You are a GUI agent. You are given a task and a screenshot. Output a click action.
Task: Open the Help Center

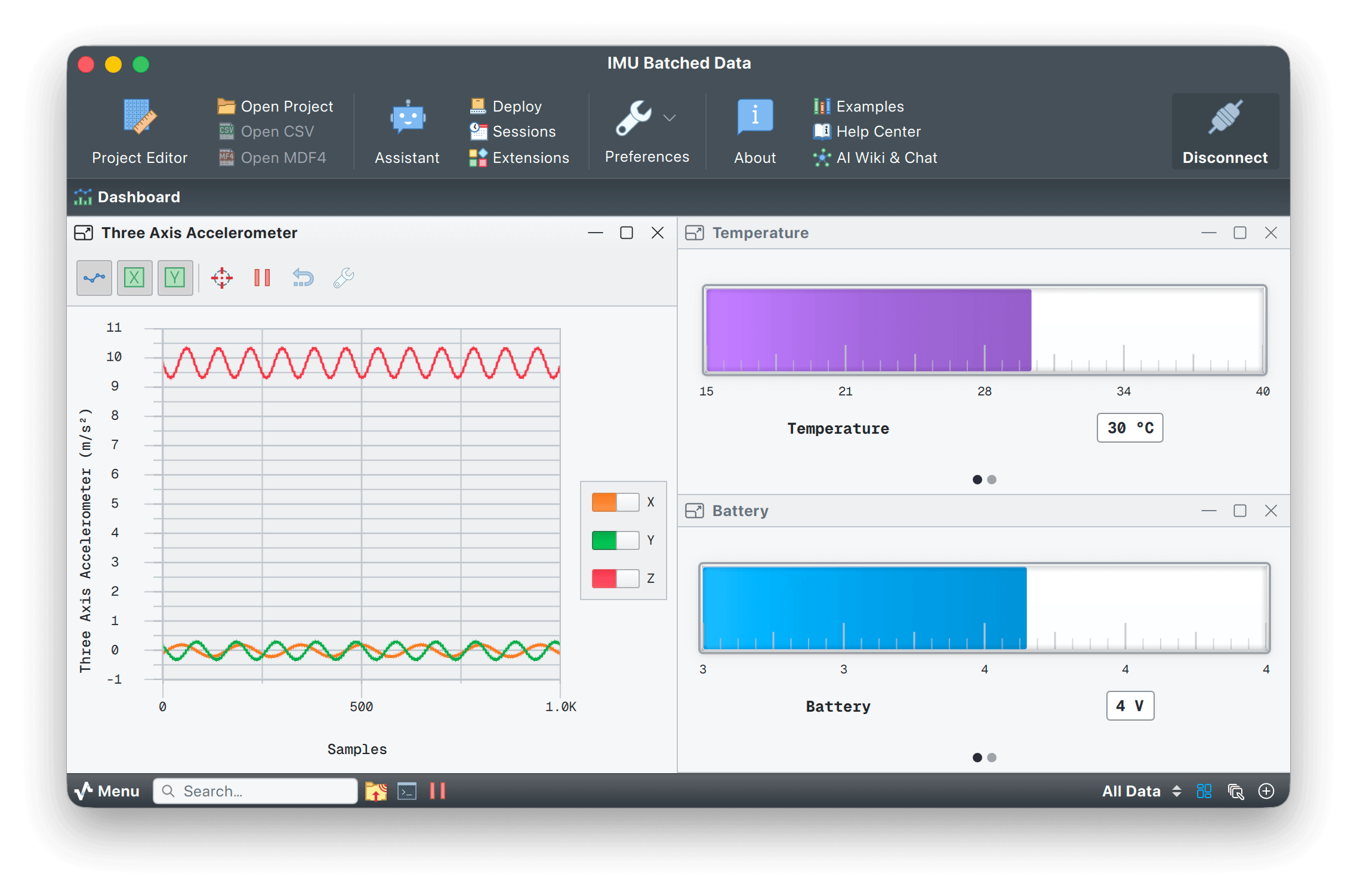(x=867, y=131)
